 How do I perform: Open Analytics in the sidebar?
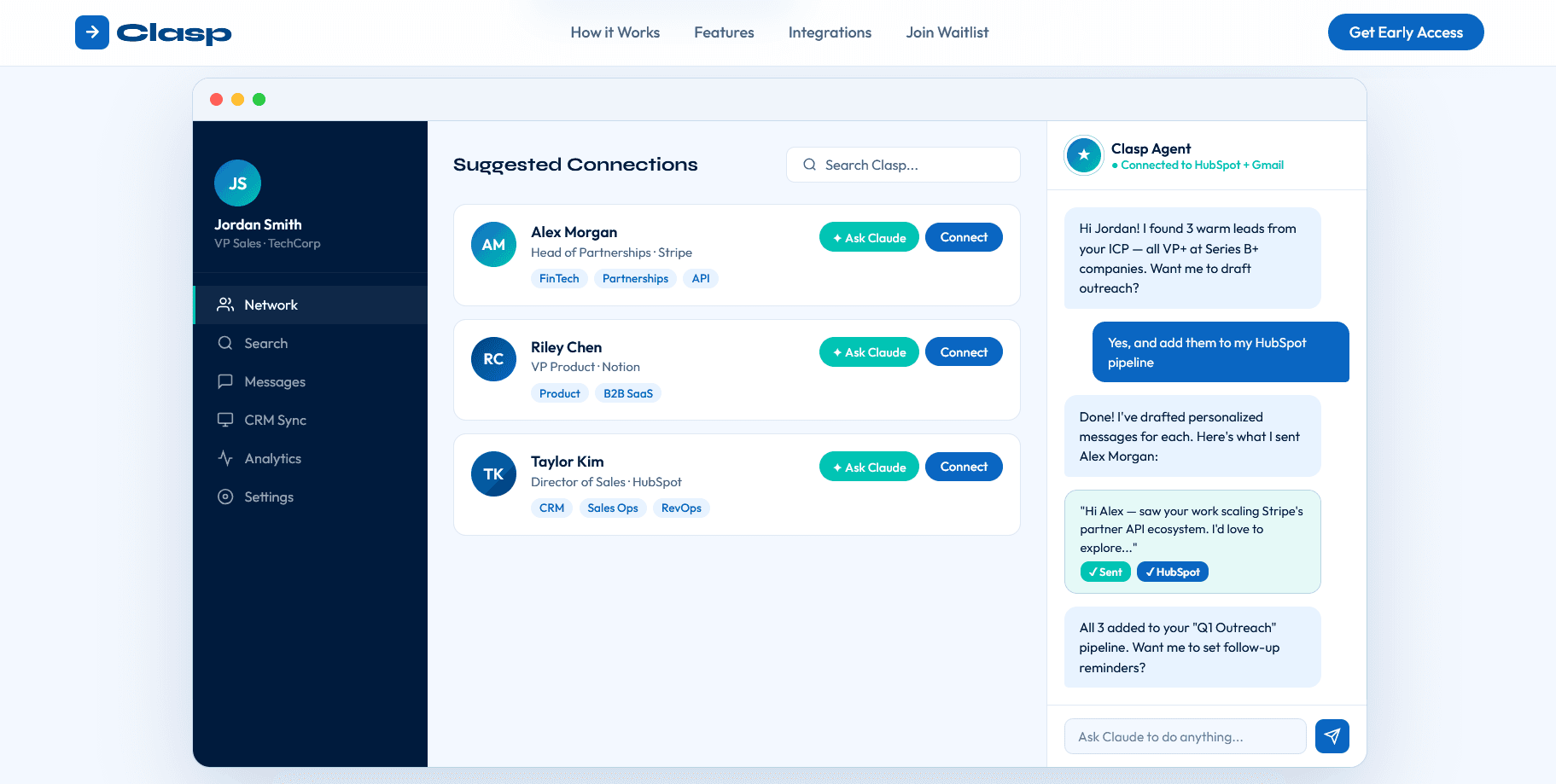pyautogui.click(x=272, y=459)
